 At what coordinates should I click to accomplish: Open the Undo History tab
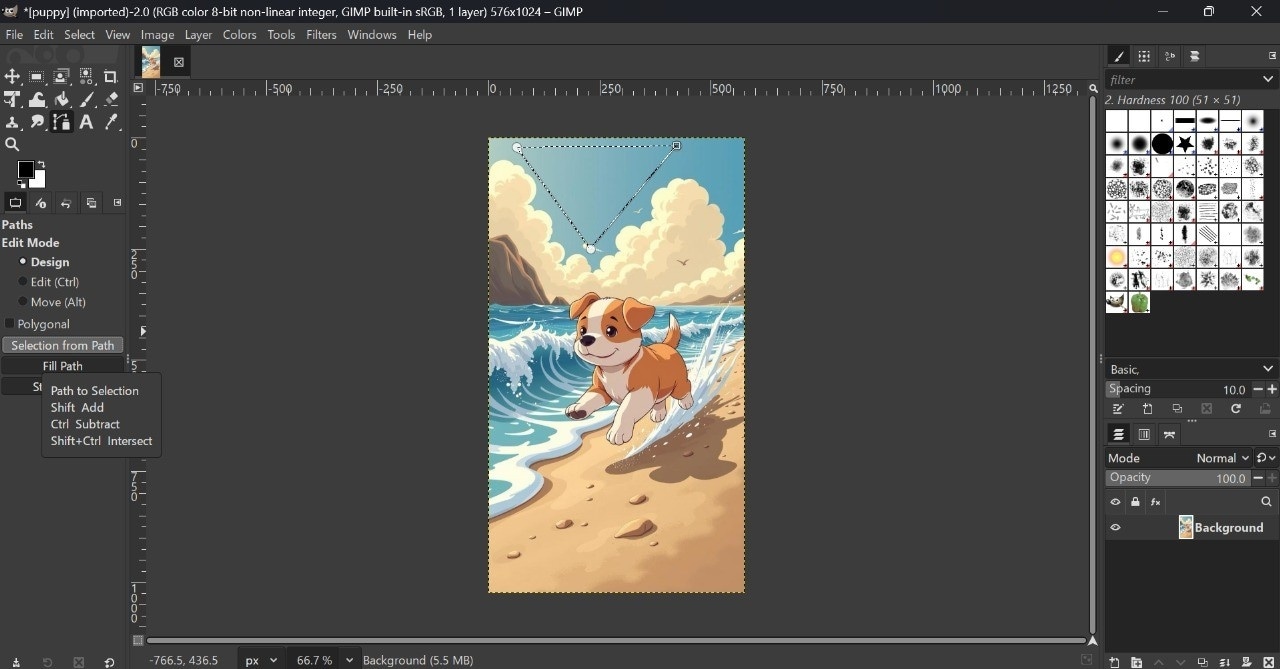[x=66, y=203]
